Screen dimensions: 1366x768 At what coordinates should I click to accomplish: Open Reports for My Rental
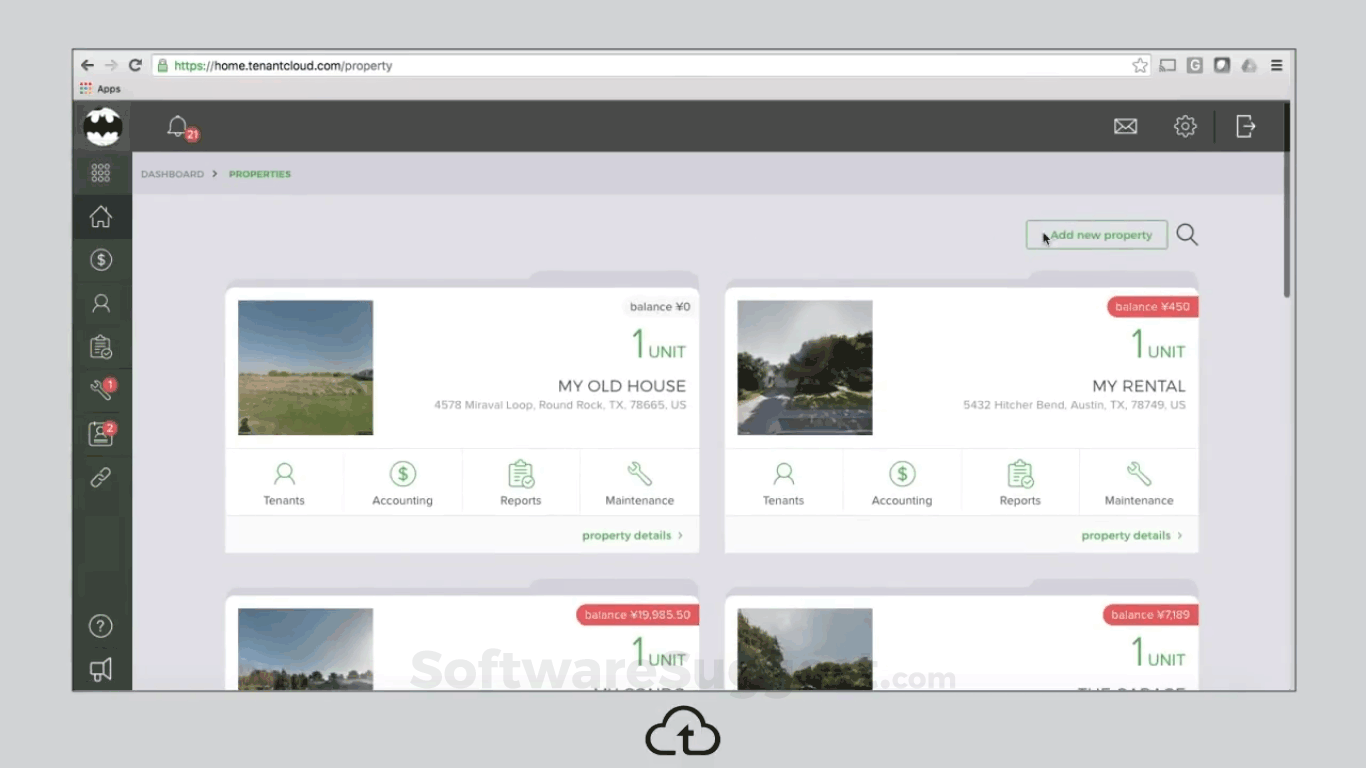(1020, 483)
